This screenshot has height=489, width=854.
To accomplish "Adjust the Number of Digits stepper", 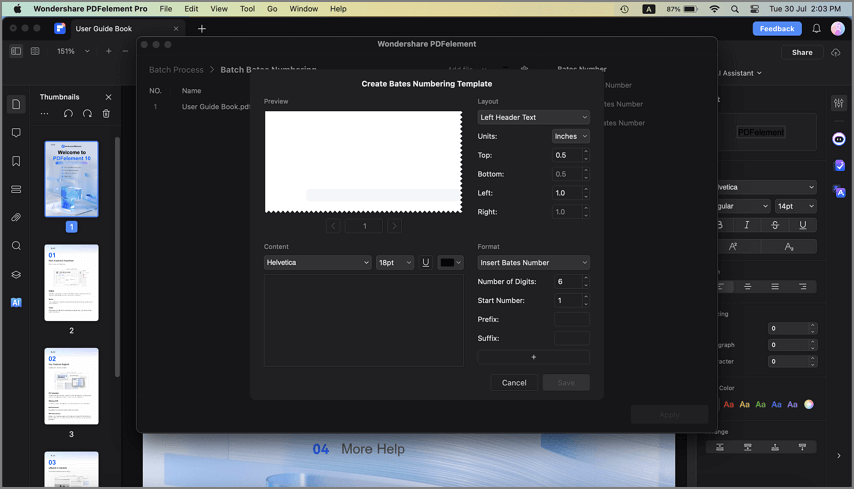I will point(586,282).
